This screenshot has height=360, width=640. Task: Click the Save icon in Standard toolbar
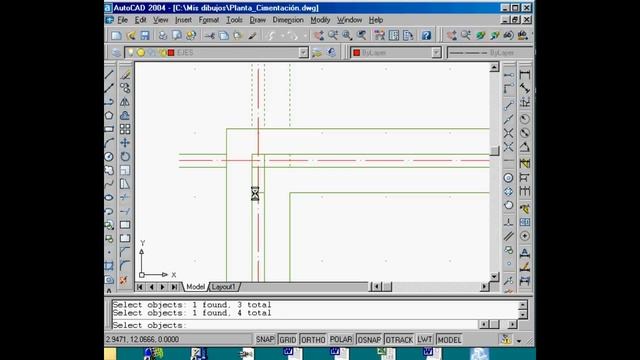tap(145, 36)
